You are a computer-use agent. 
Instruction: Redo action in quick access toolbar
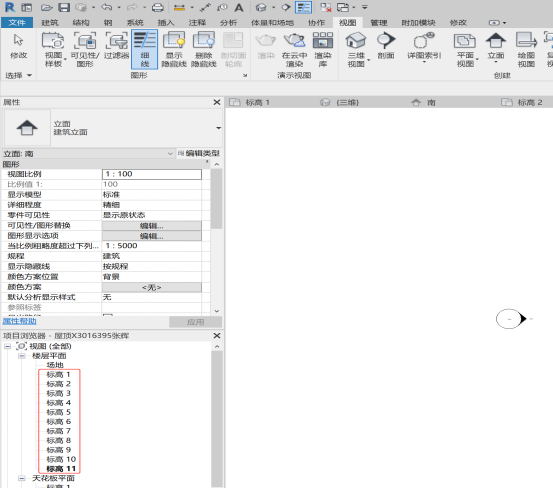(132, 7)
